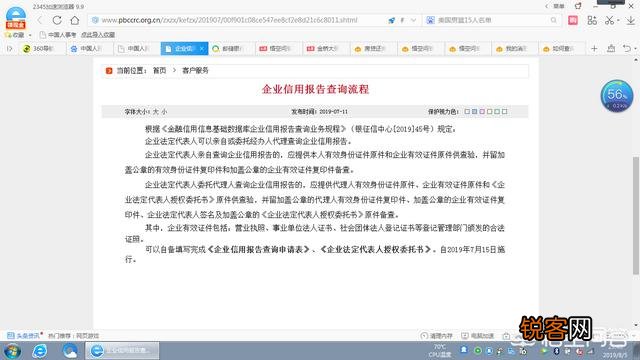The height and width of the screenshot is (360, 640).
Task: Open the pink toolbar extension icon
Action: click(x=573, y=20)
